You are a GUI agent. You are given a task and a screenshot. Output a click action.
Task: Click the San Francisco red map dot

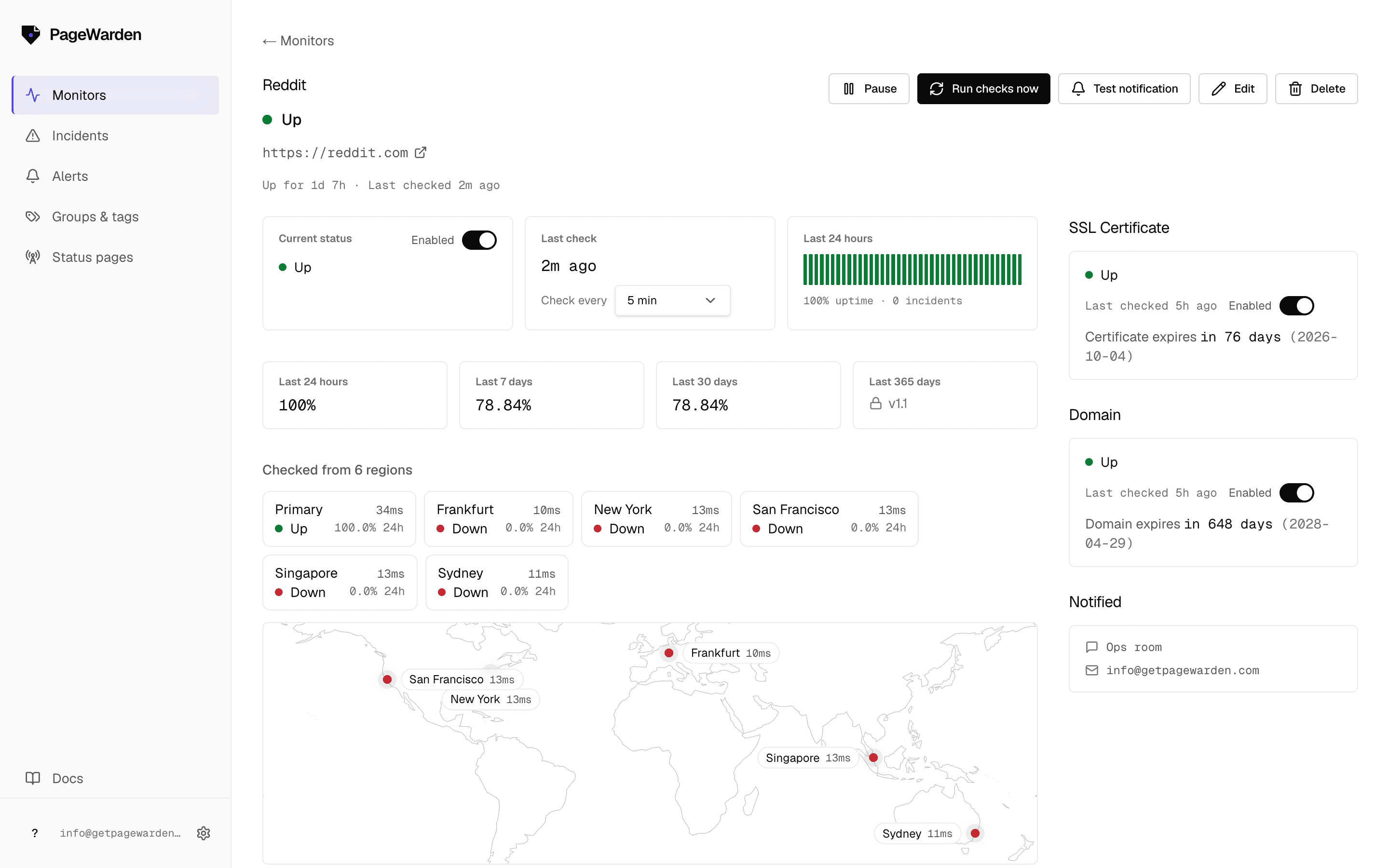click(387, 679)
